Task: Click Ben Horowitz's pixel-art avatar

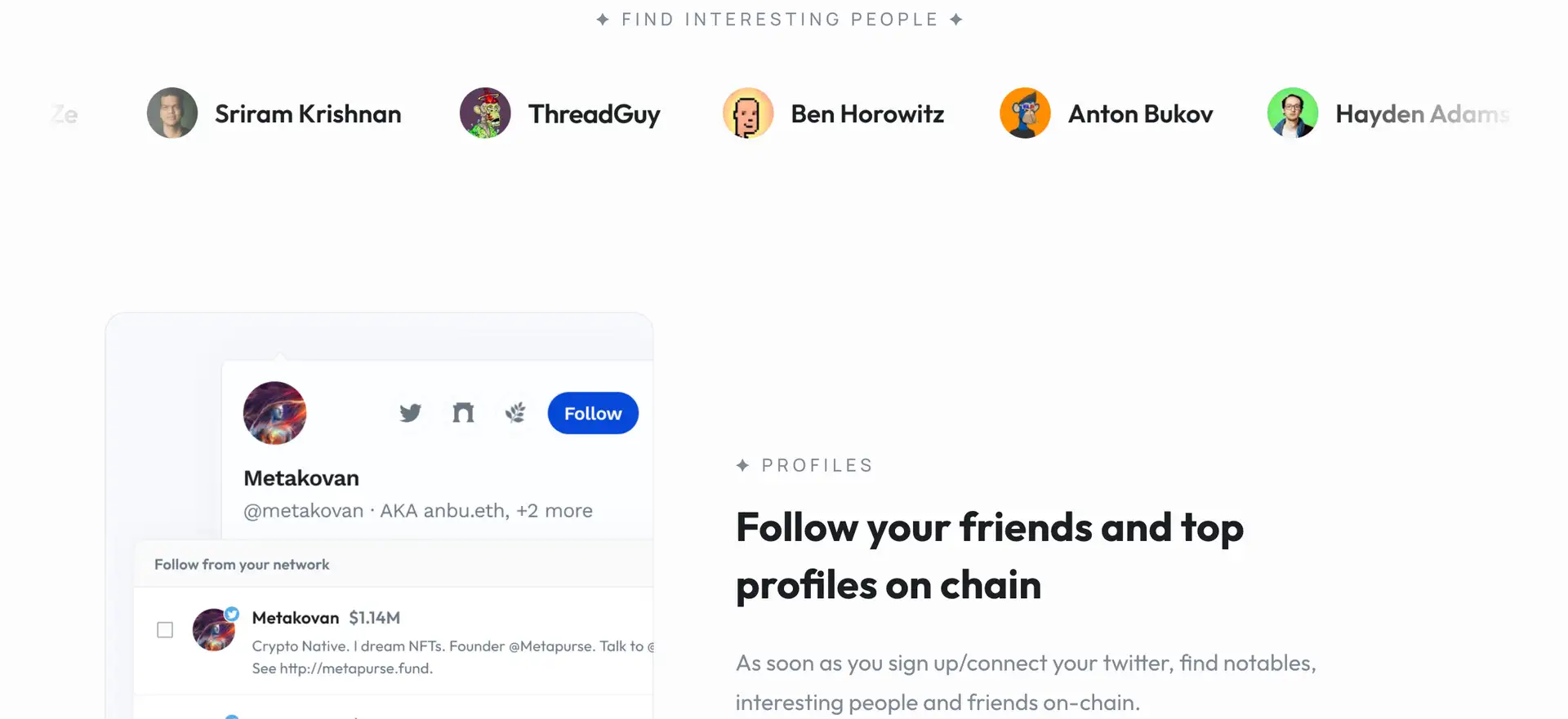Action: pyautogui.click(x=748, y=113)
